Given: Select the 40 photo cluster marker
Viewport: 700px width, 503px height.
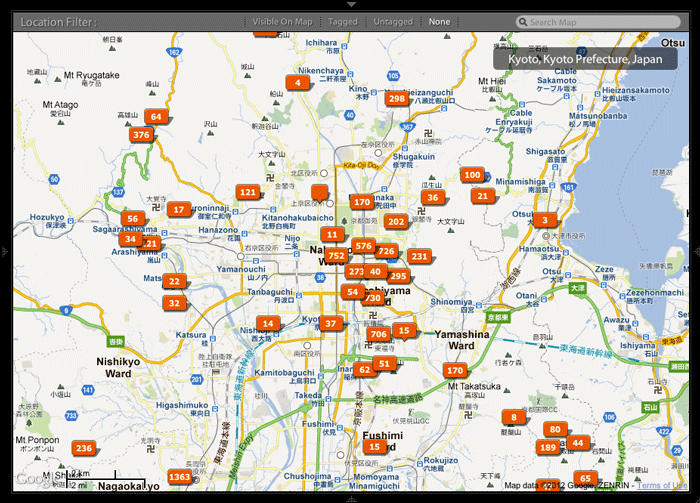Looking at the screenshot, I should tap(375, 271).
